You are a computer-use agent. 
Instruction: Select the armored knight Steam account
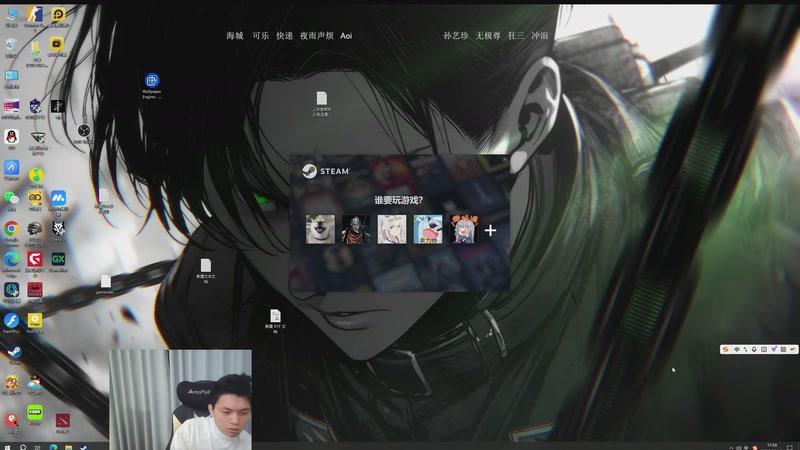[x=356, y=229]
